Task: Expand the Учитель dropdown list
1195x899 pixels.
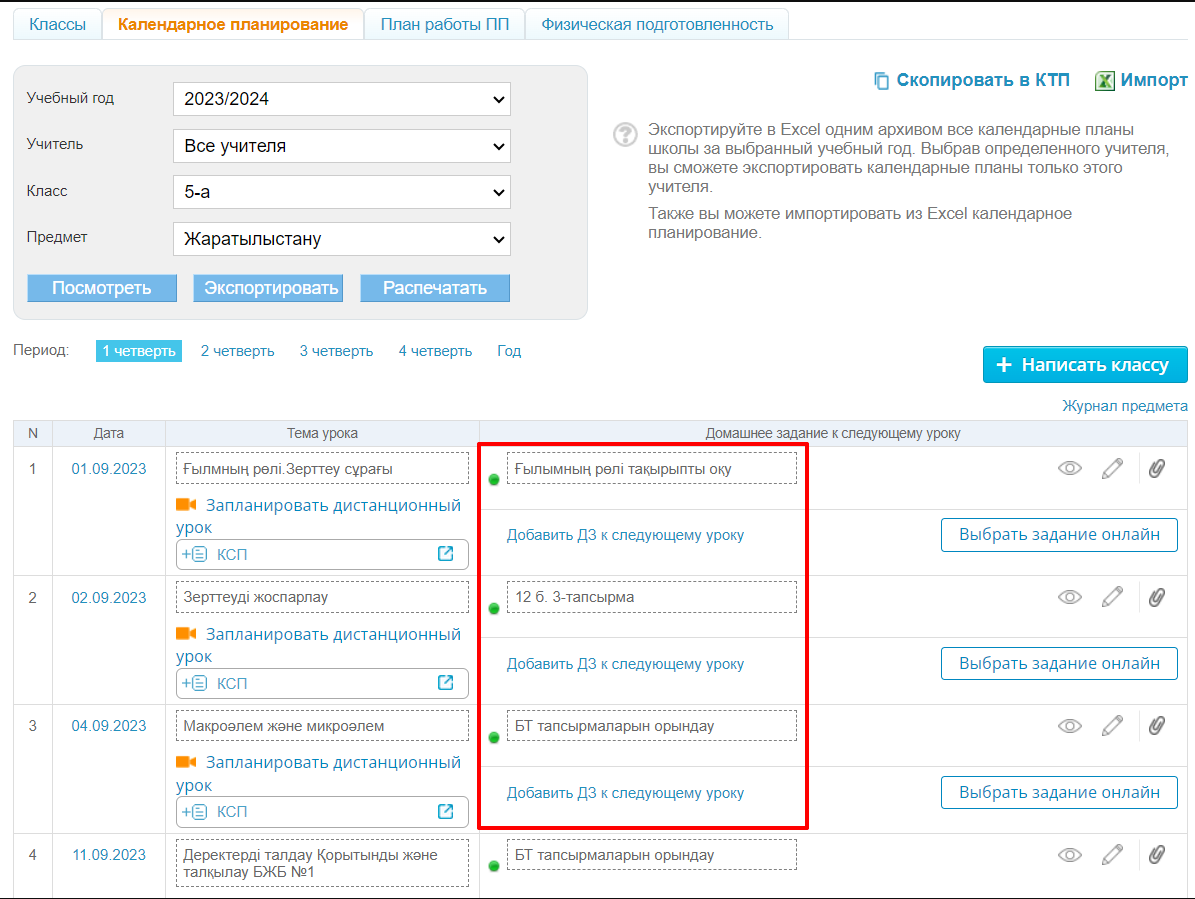Action: tap(341, 146)
